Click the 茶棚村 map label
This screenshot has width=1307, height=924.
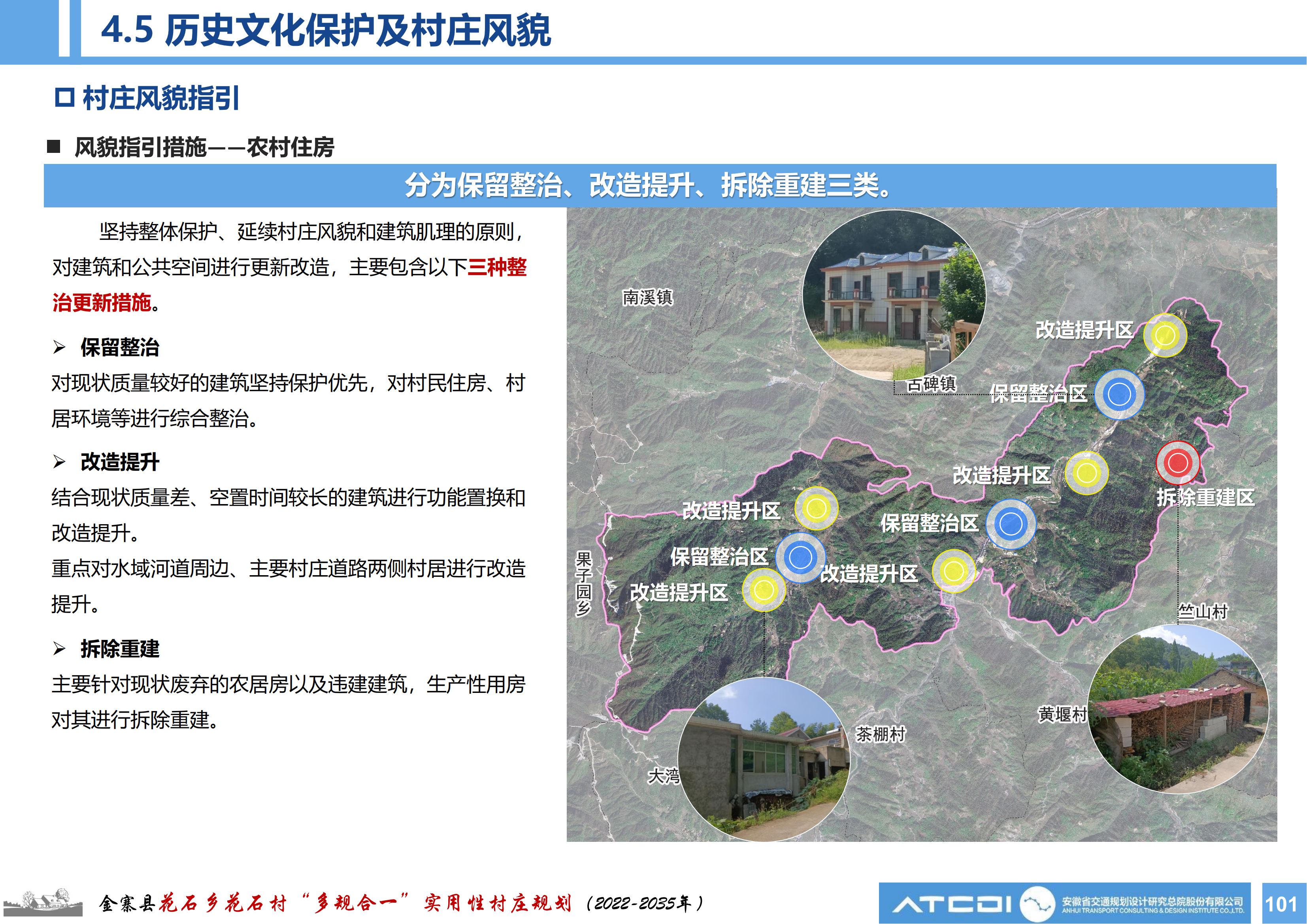[x=881, y=734]
